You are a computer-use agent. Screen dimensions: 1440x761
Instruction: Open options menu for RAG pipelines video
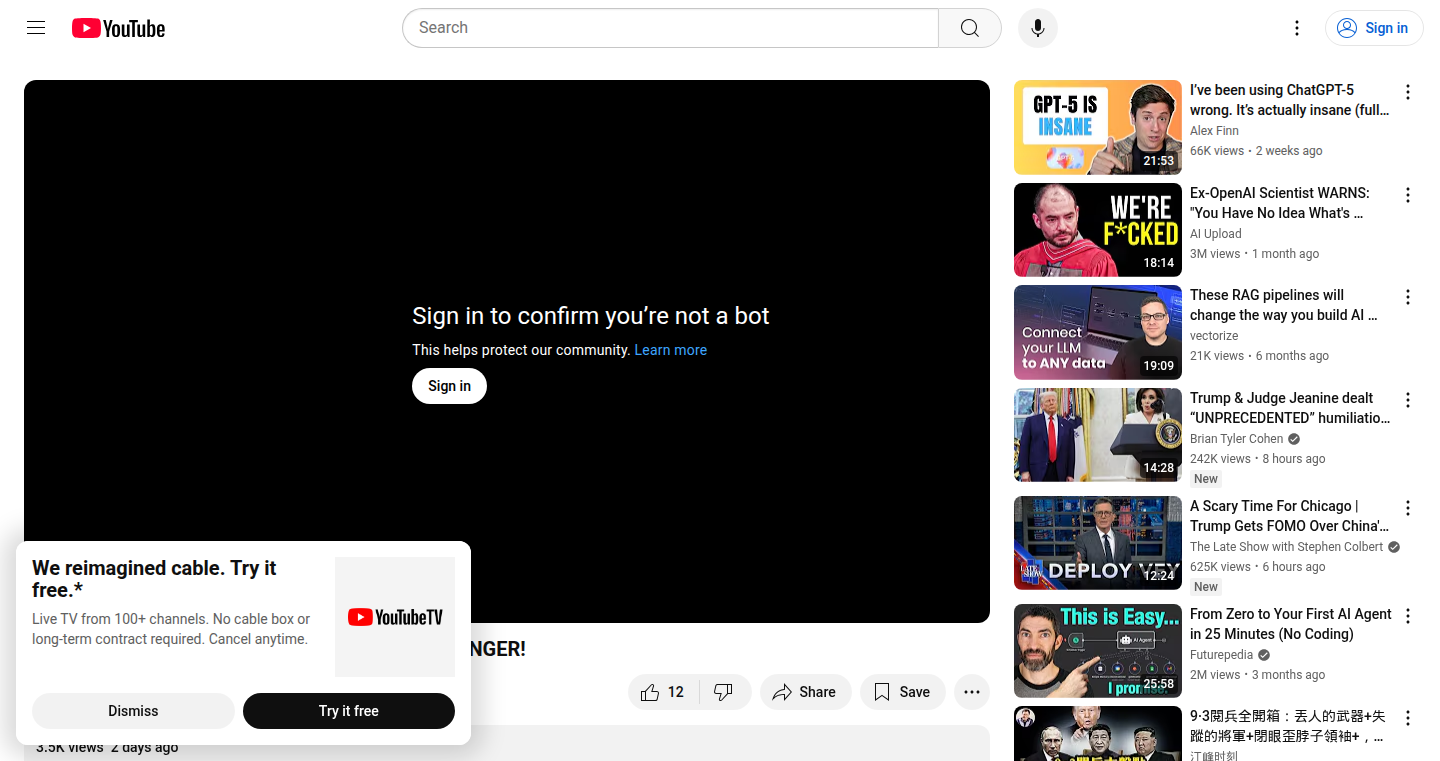coord(1408,297)
